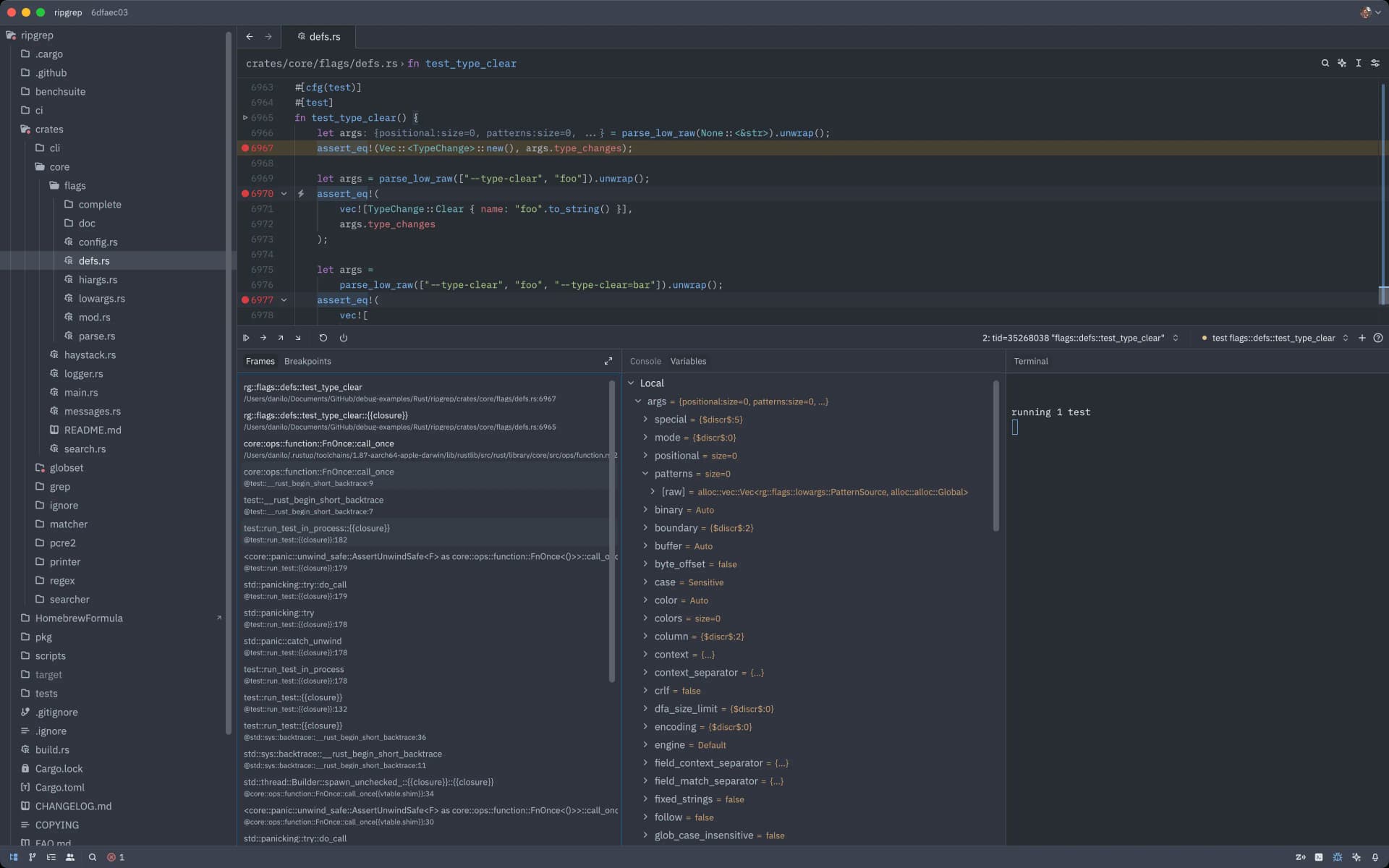This screenshot has height=868, width=1389.
Task: Open main.rs in the project tree
Action: 81,393
